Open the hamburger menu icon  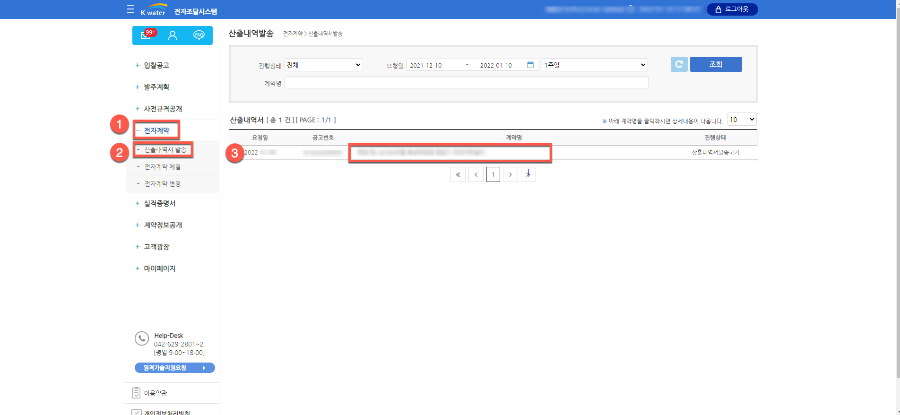[130, 10]
